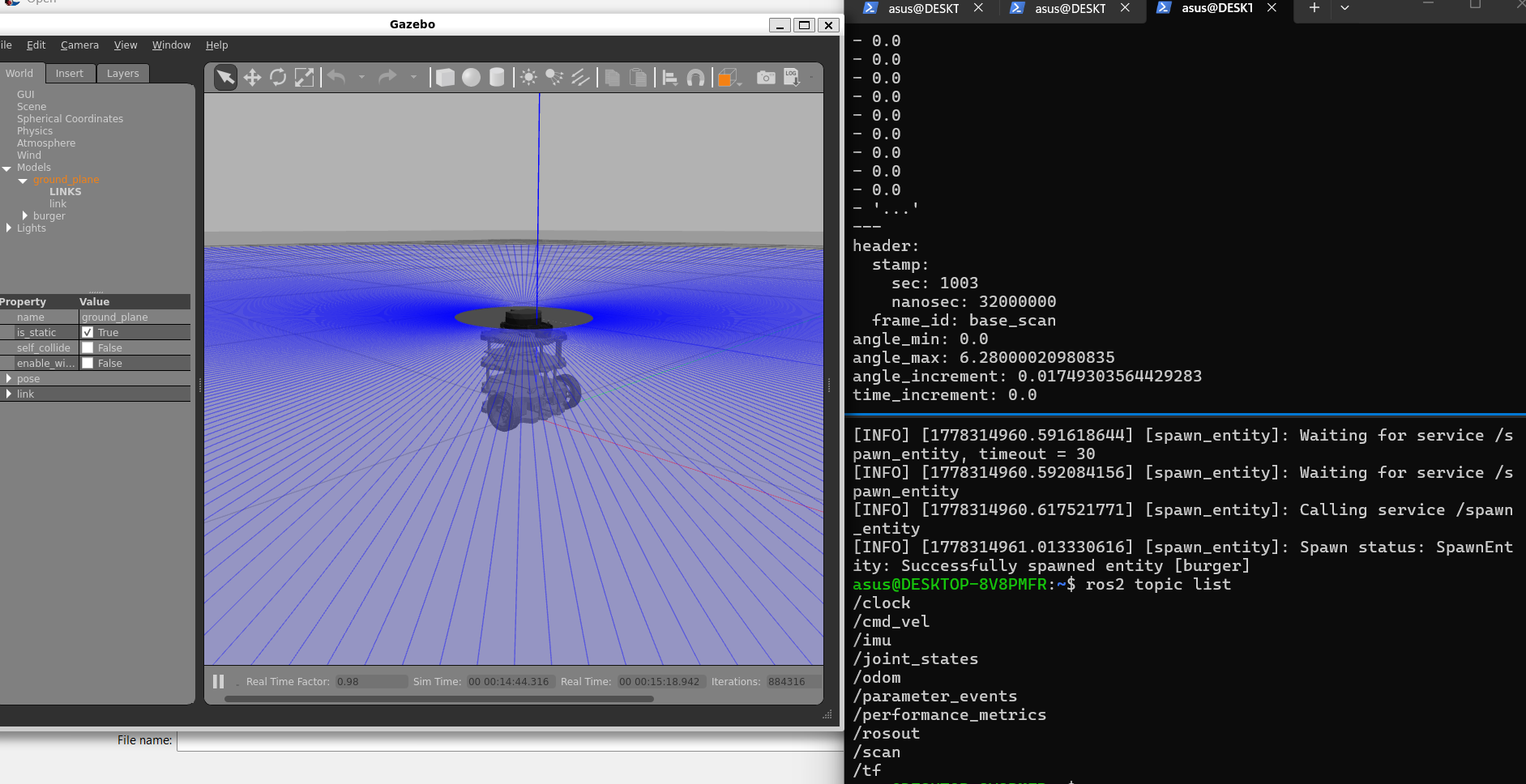This screenshot has height=784, width=1526.
Task: Open the Camera menu in Gazebo
Action: coord(79,45)
